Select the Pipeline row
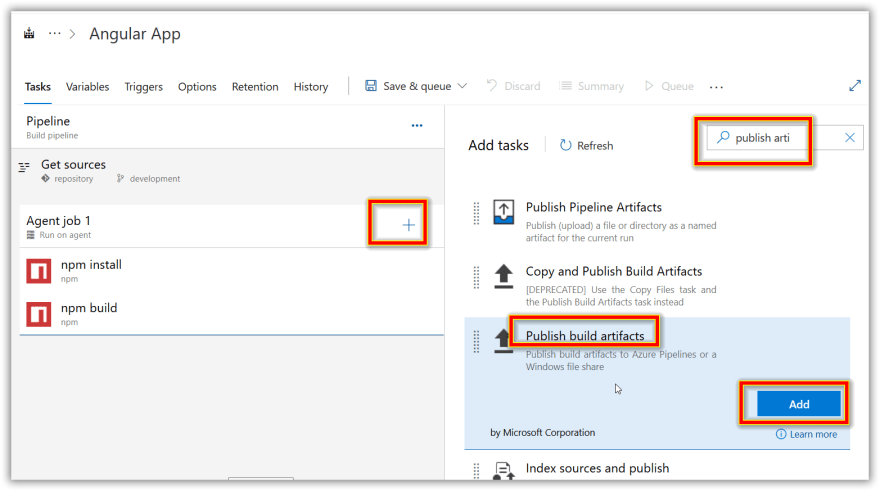Screen dimensions: 880x491 point(228,127)
